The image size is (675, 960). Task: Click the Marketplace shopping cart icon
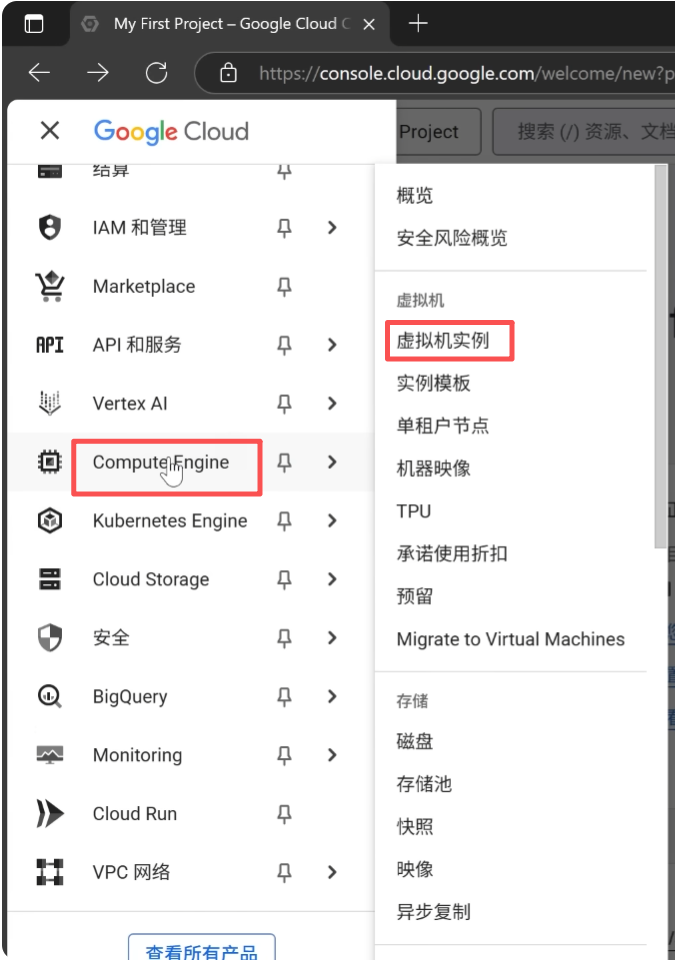(49, 287)
